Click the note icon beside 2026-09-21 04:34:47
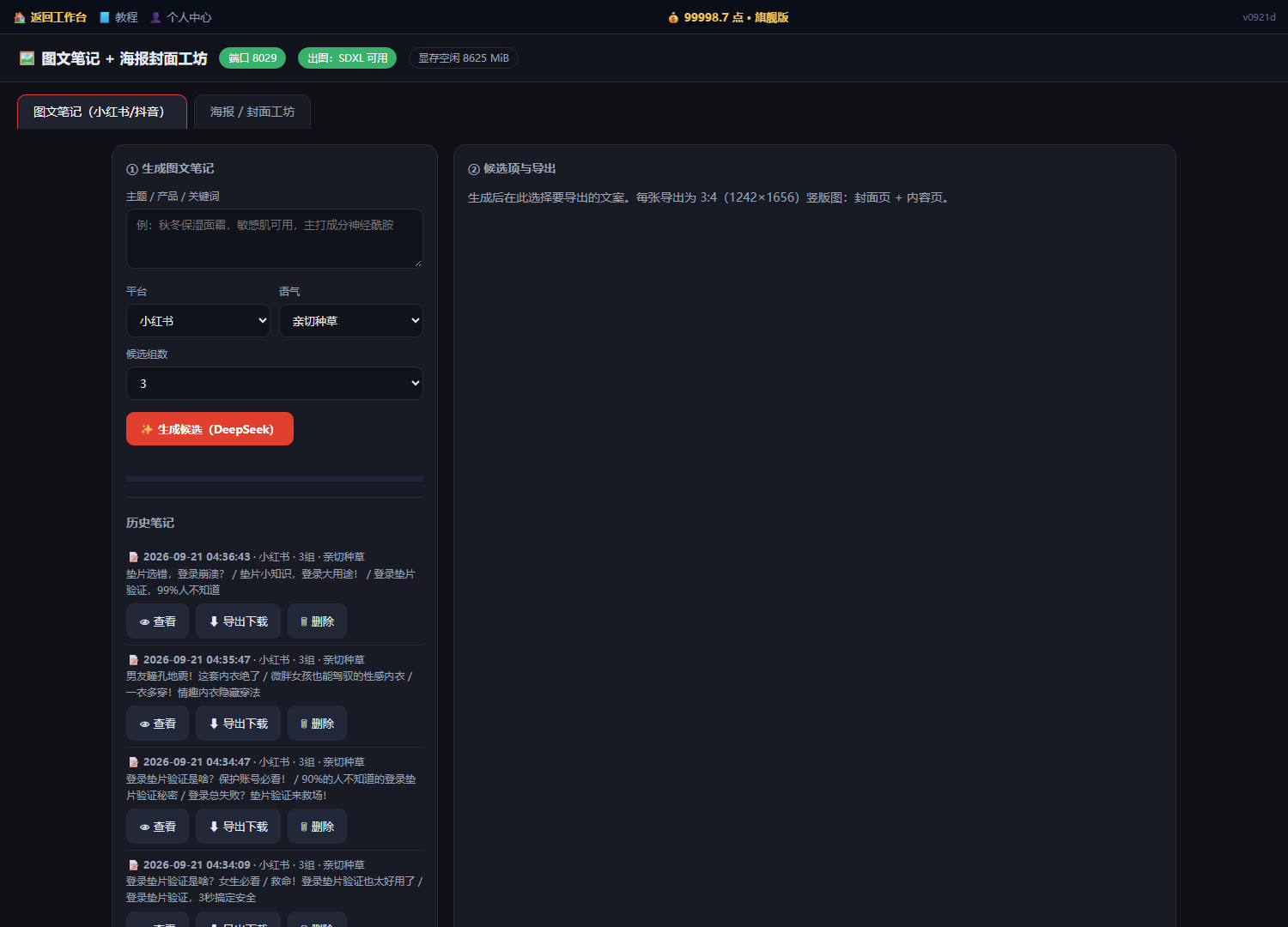Viewport: 1288px width, 927px height. coord(133,762)
